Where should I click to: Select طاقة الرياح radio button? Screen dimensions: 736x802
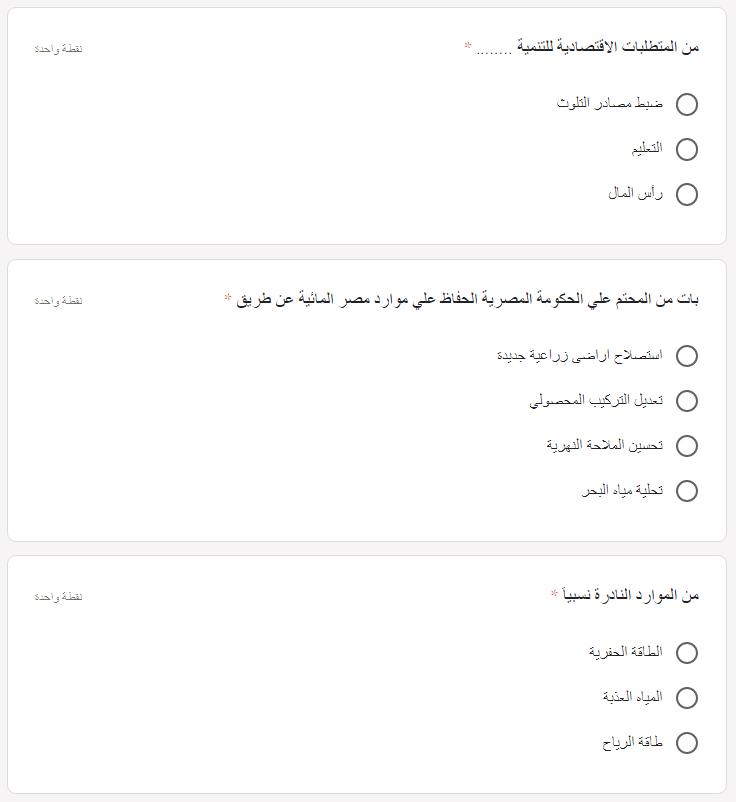point(686,742)
